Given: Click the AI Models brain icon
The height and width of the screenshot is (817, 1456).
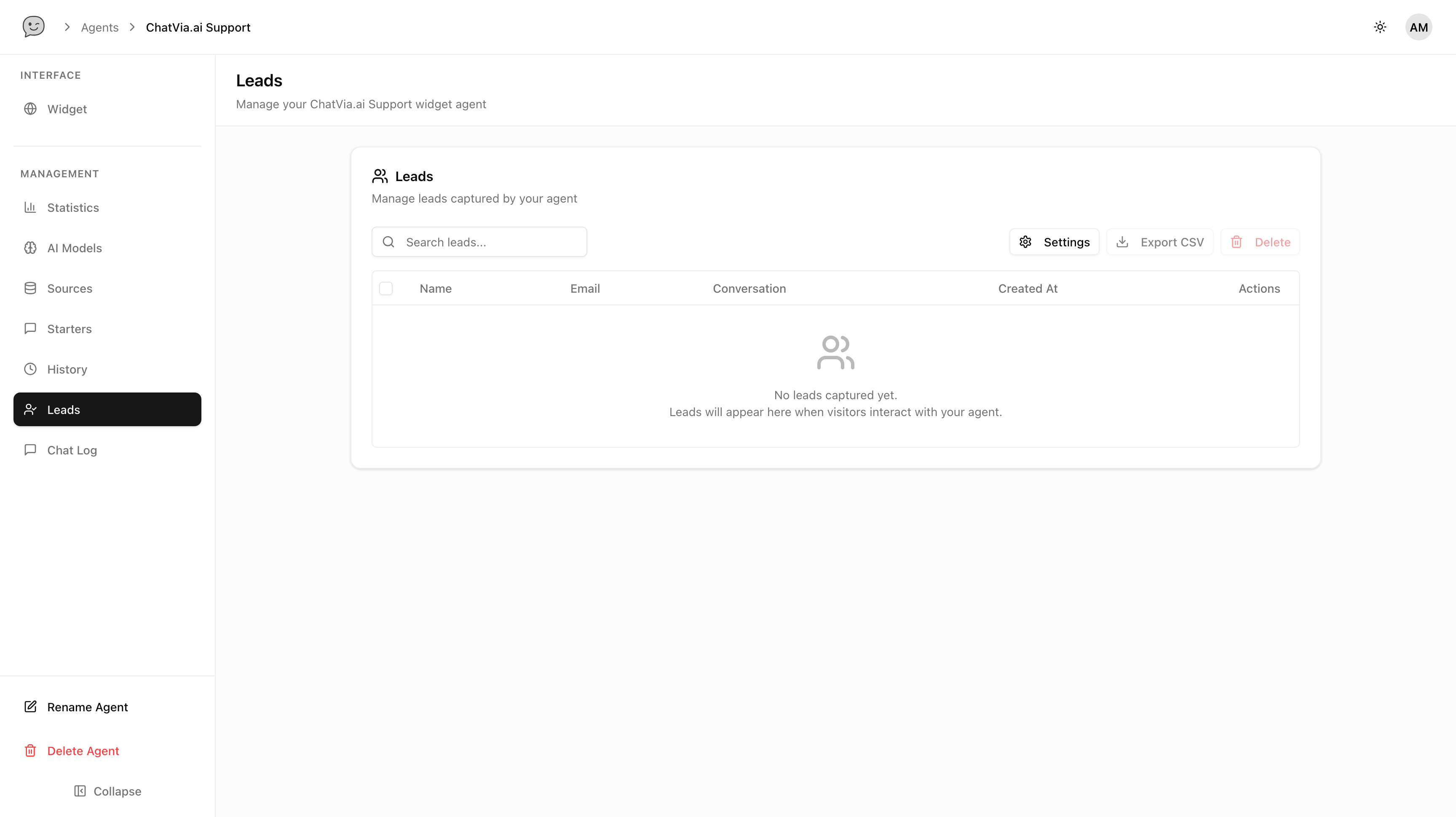Looking at the screenshot, I should pos(30,248).
